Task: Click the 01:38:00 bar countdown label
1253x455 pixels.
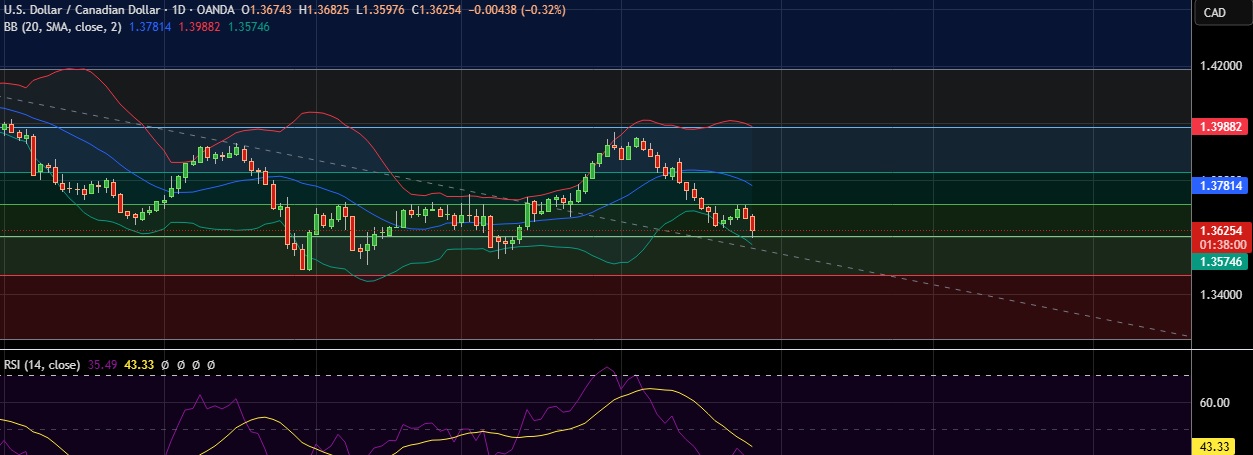Action: pyautogui.click(x=1220, y=243)
